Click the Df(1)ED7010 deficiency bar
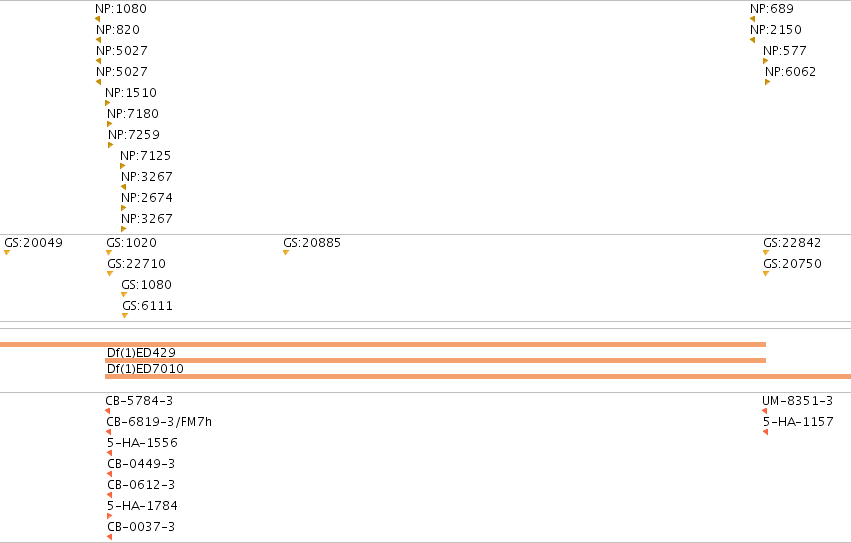 [478, 376]
